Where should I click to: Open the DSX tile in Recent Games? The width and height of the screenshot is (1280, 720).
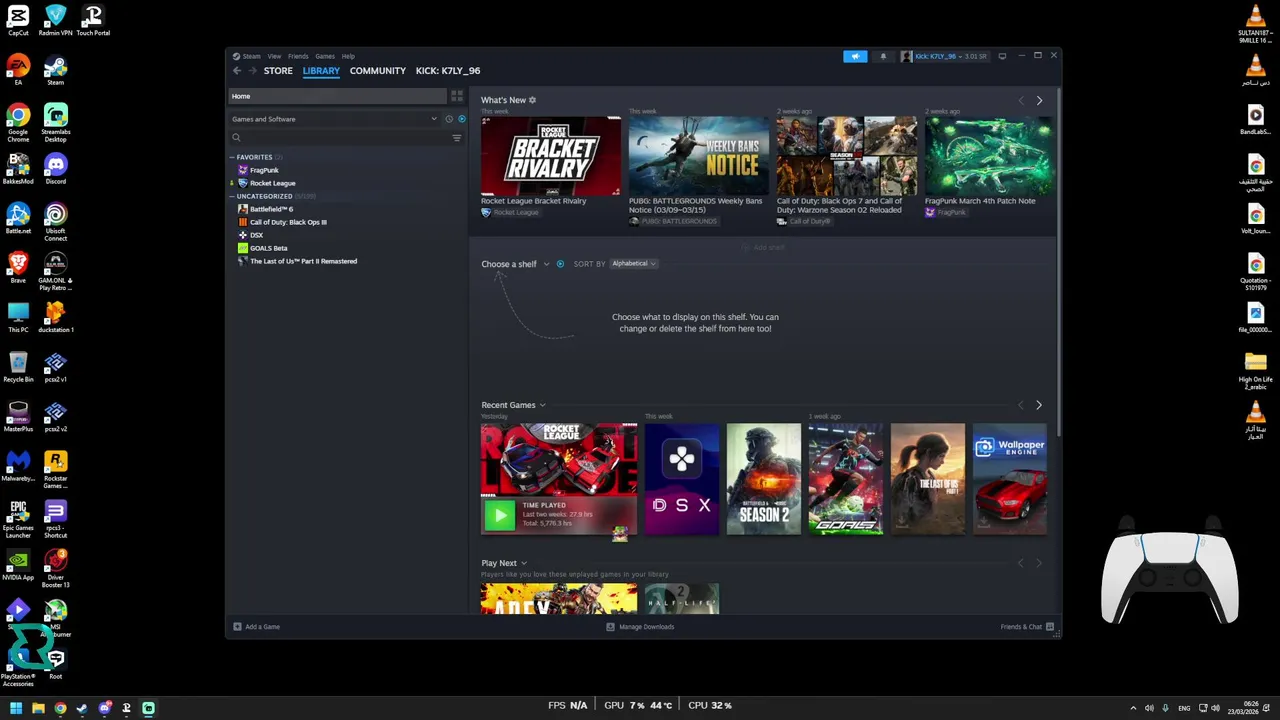click(682, 479)
